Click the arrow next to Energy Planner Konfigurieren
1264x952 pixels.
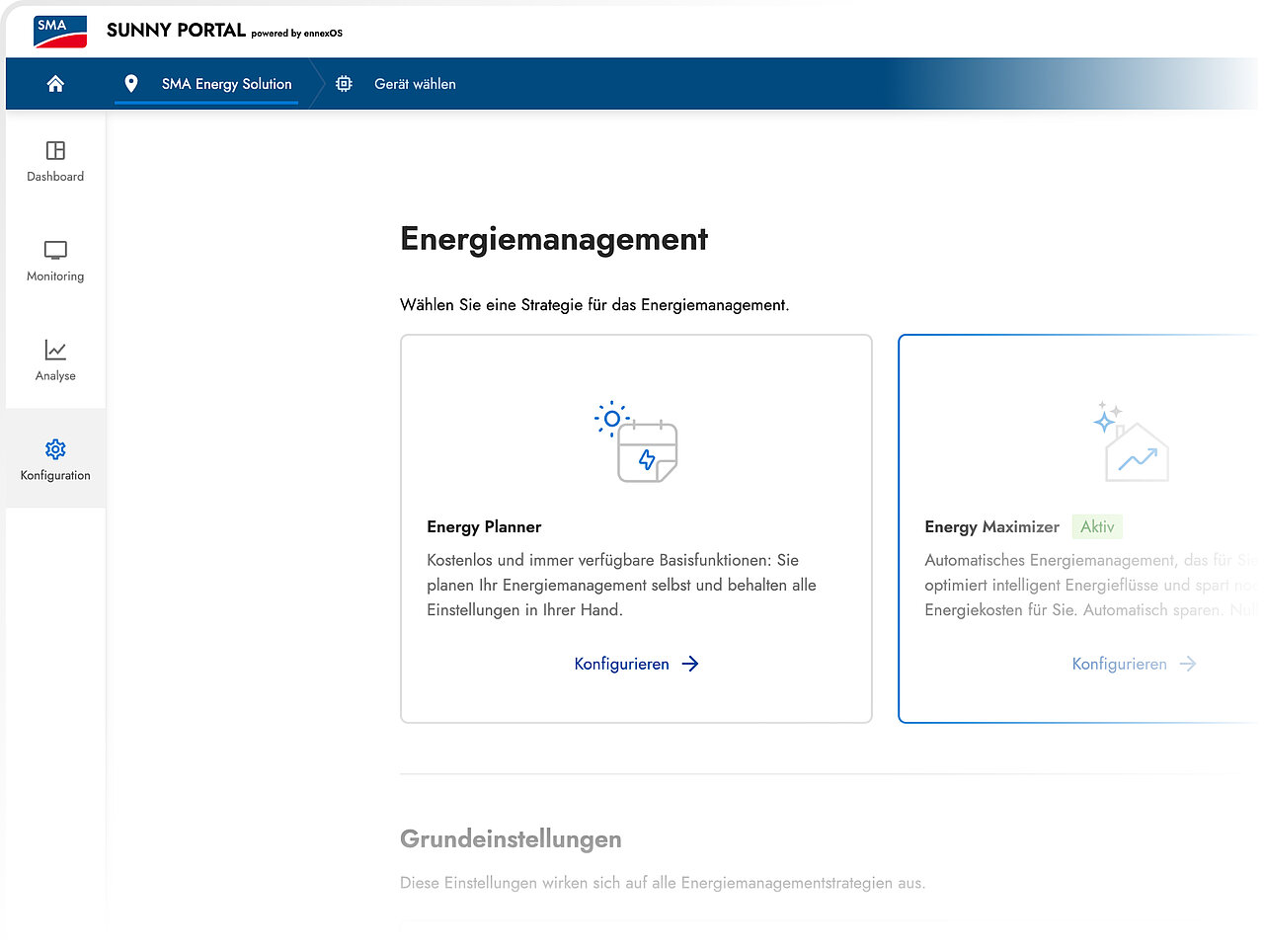tap(690, 664)
